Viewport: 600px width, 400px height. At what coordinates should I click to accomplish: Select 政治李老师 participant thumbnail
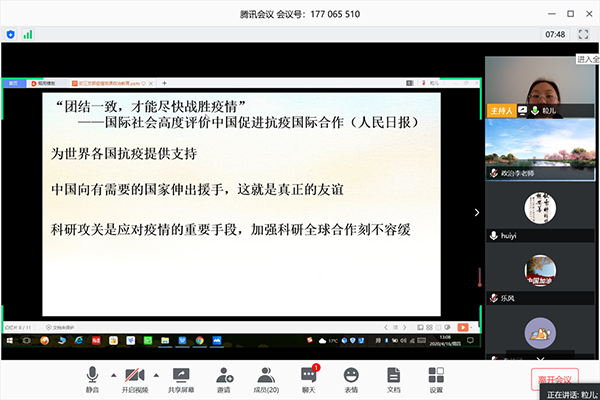tap(540, 149)
